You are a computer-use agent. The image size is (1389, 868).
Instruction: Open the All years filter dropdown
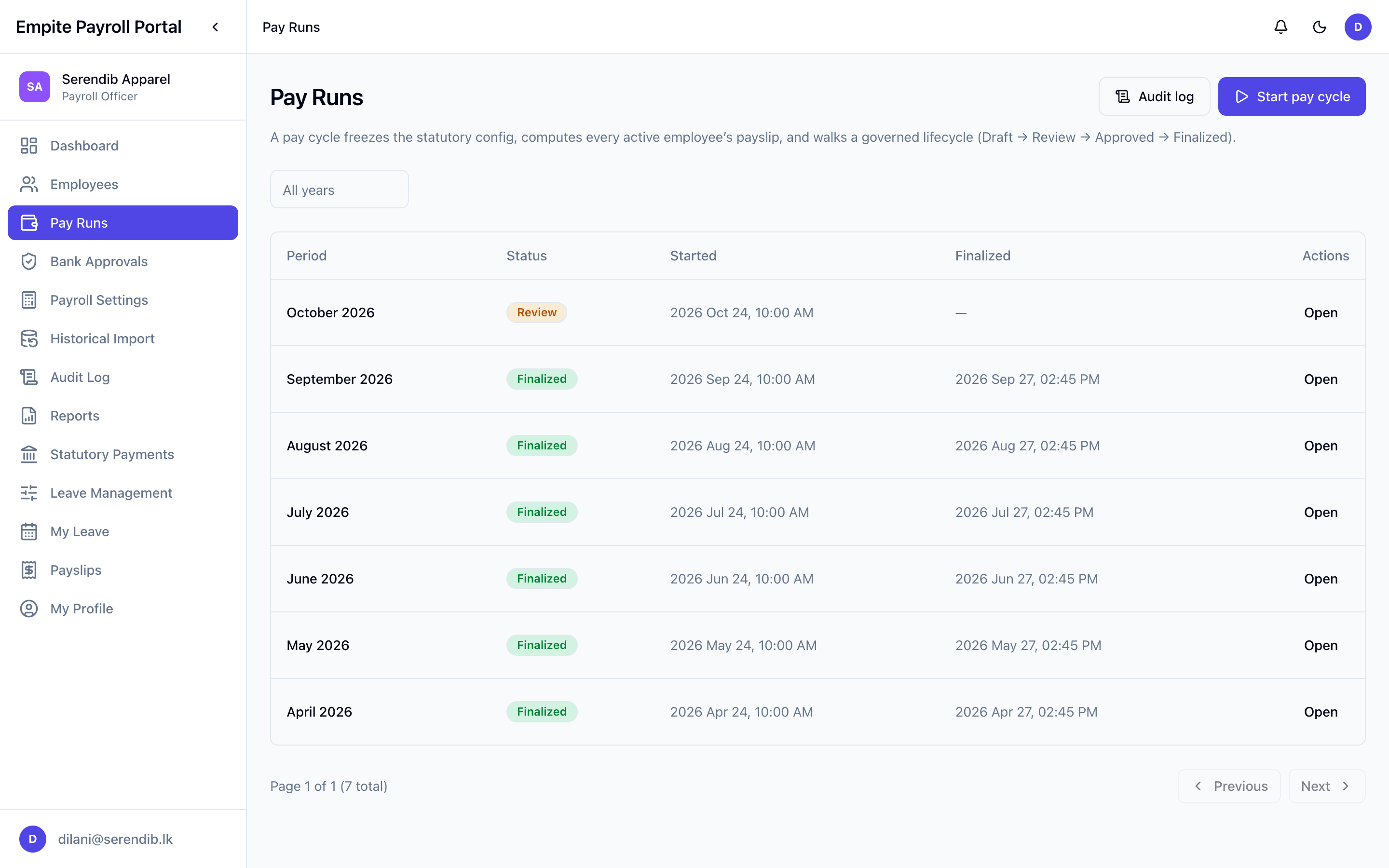pos(339,189)
